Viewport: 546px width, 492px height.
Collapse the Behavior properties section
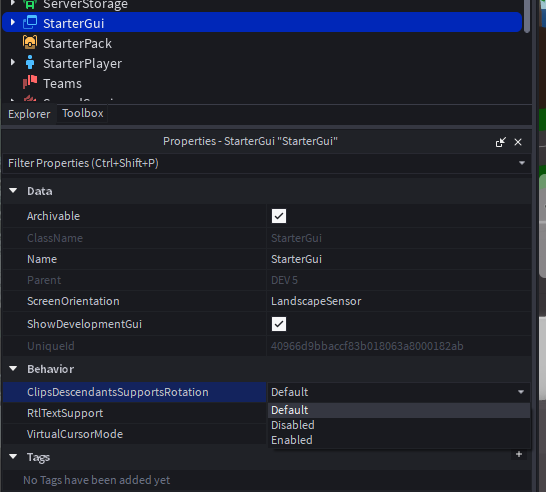(x=13, y=369)
